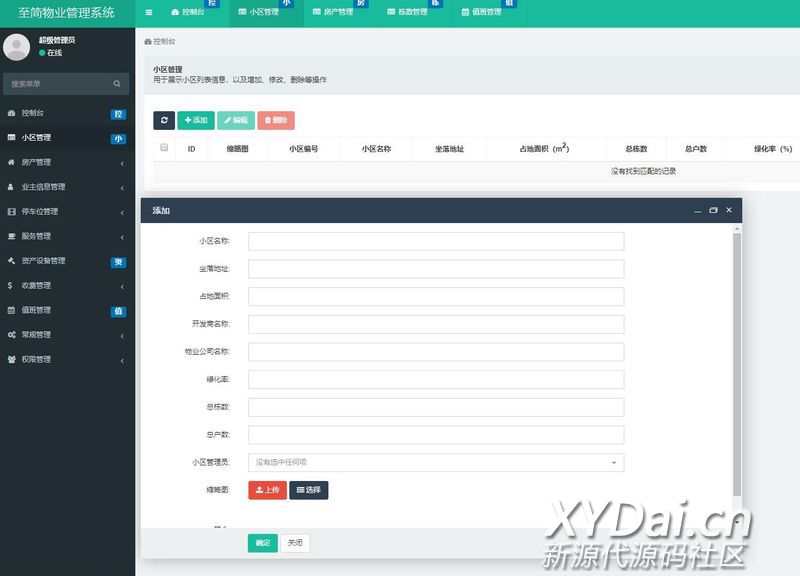Click the 停车位管理 icon in sidebar
800x576 pixels.
[11, 212]
